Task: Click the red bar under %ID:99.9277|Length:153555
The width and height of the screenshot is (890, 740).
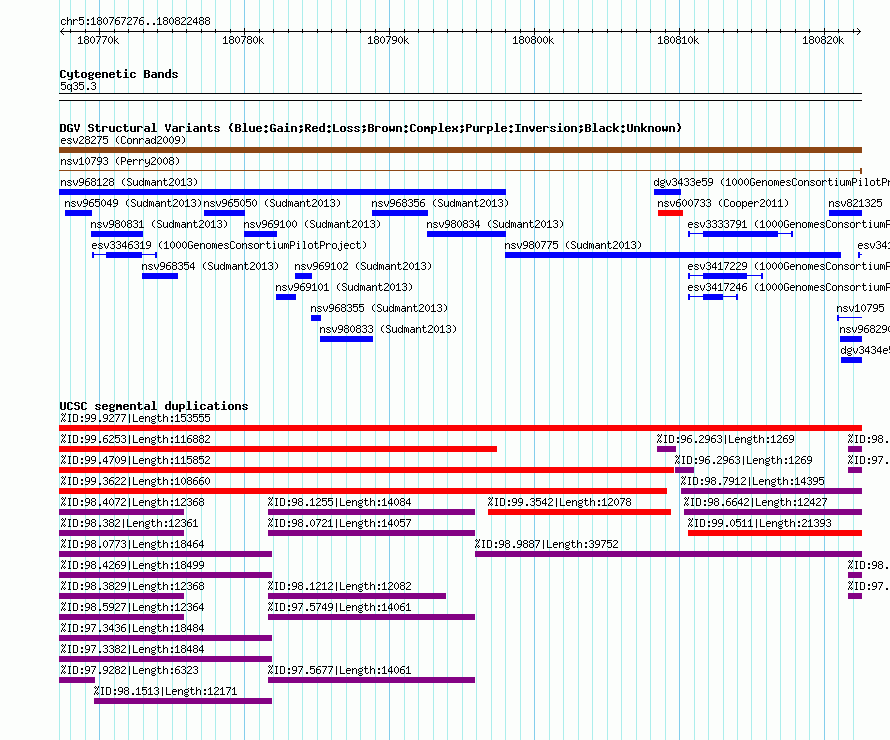Action: 460,428
